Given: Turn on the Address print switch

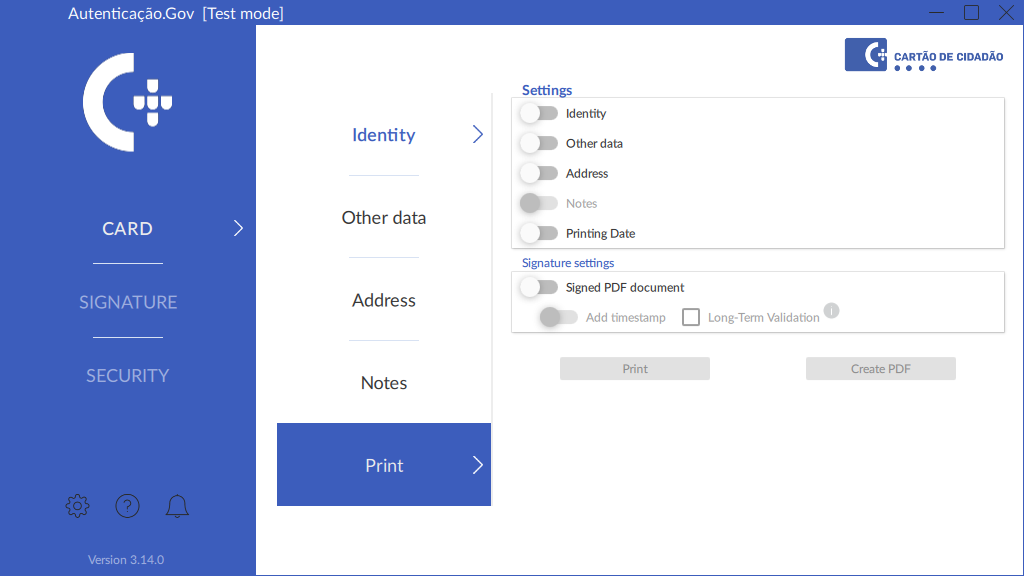Looking at the screenshot, I should [539, 173].
